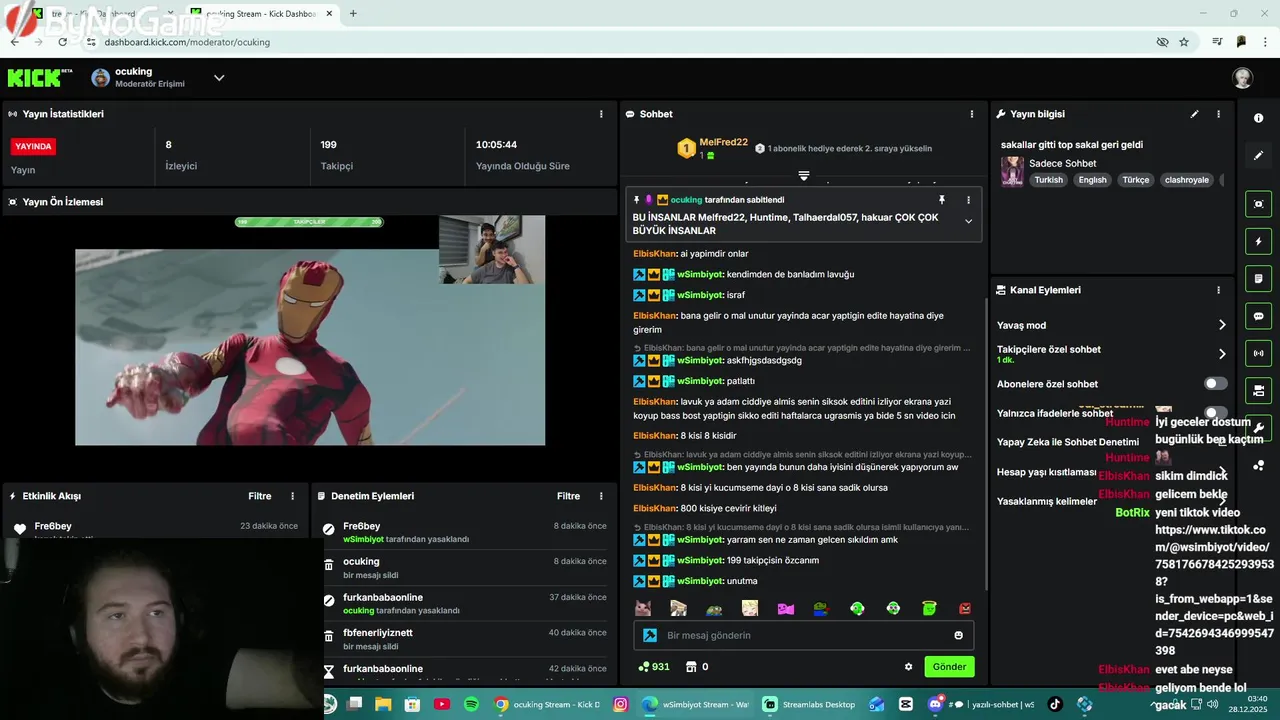Viewport: 1280px width, 720px height.
Task: Open Yasaklanmış kelimeler setting
Action: click(x=1111, y=501)
